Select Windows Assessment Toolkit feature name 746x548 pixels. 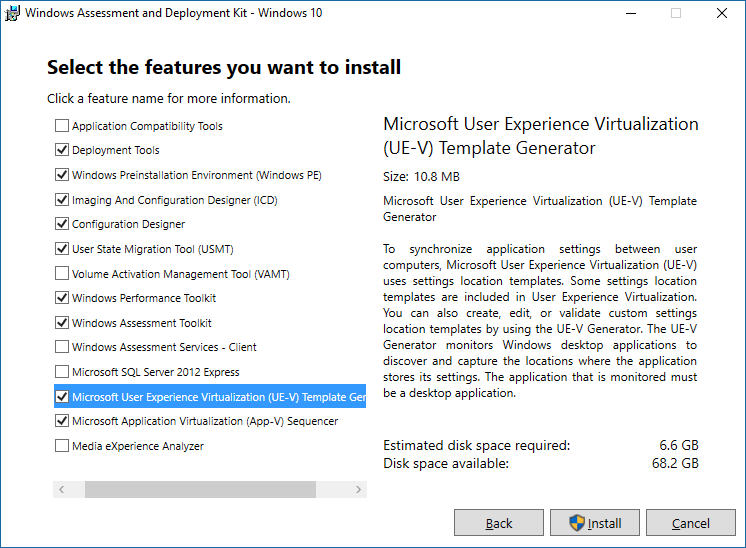pos(142,323)
